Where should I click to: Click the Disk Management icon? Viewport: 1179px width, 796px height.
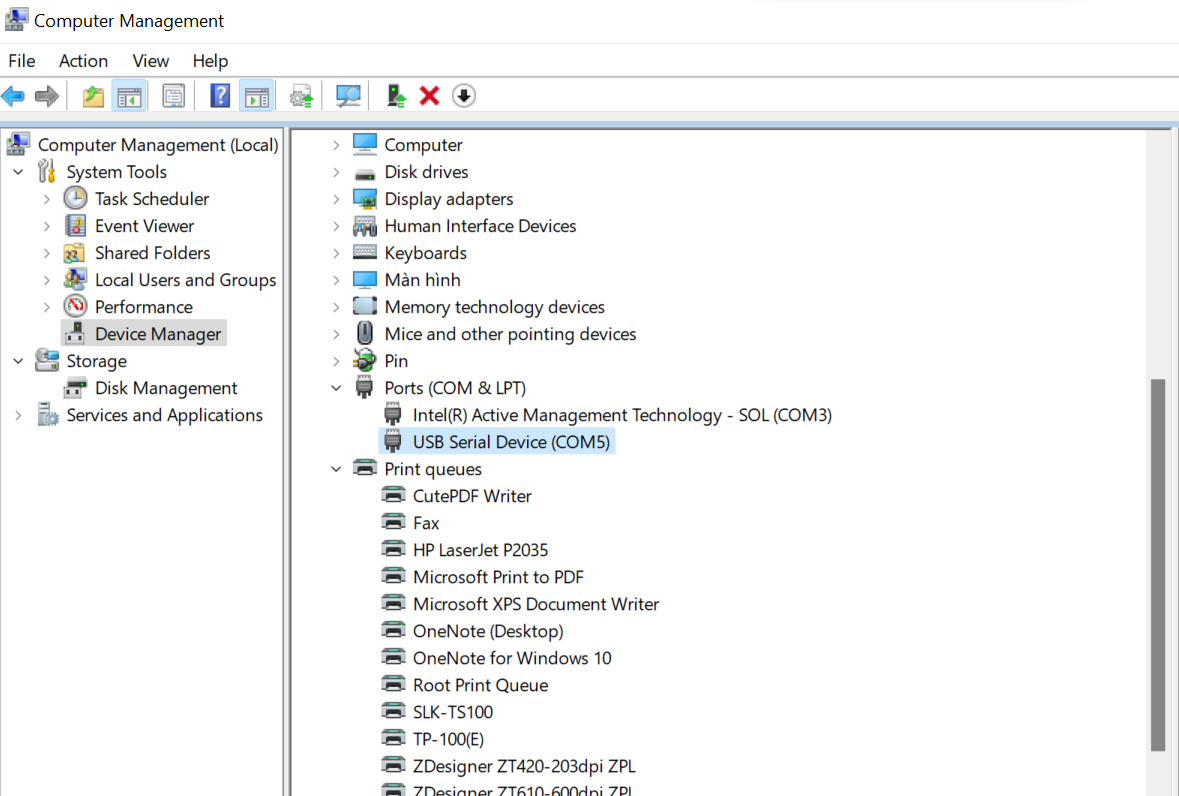(x=75, y=388)
